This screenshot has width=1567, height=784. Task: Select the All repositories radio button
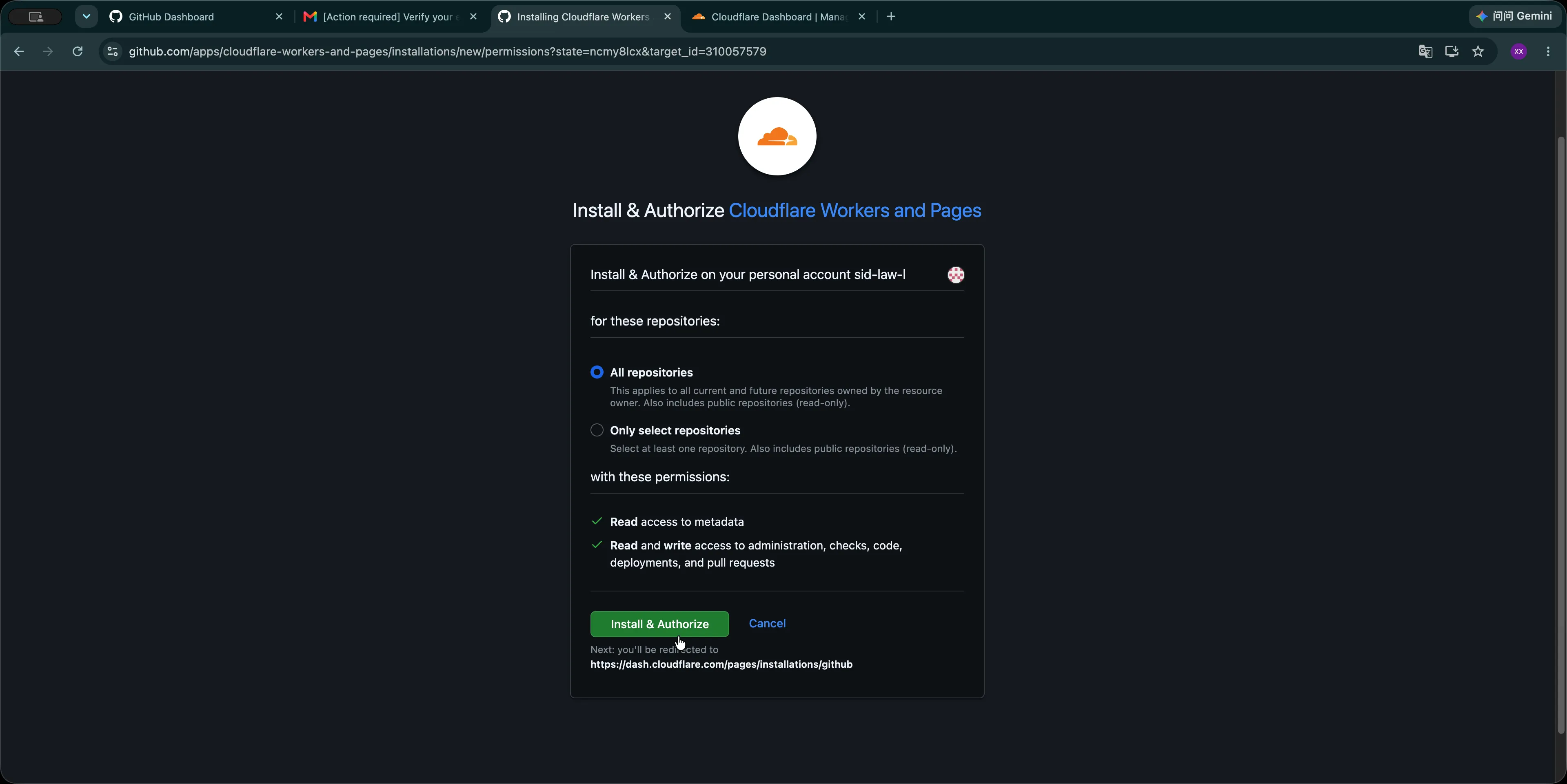point(597,372)
